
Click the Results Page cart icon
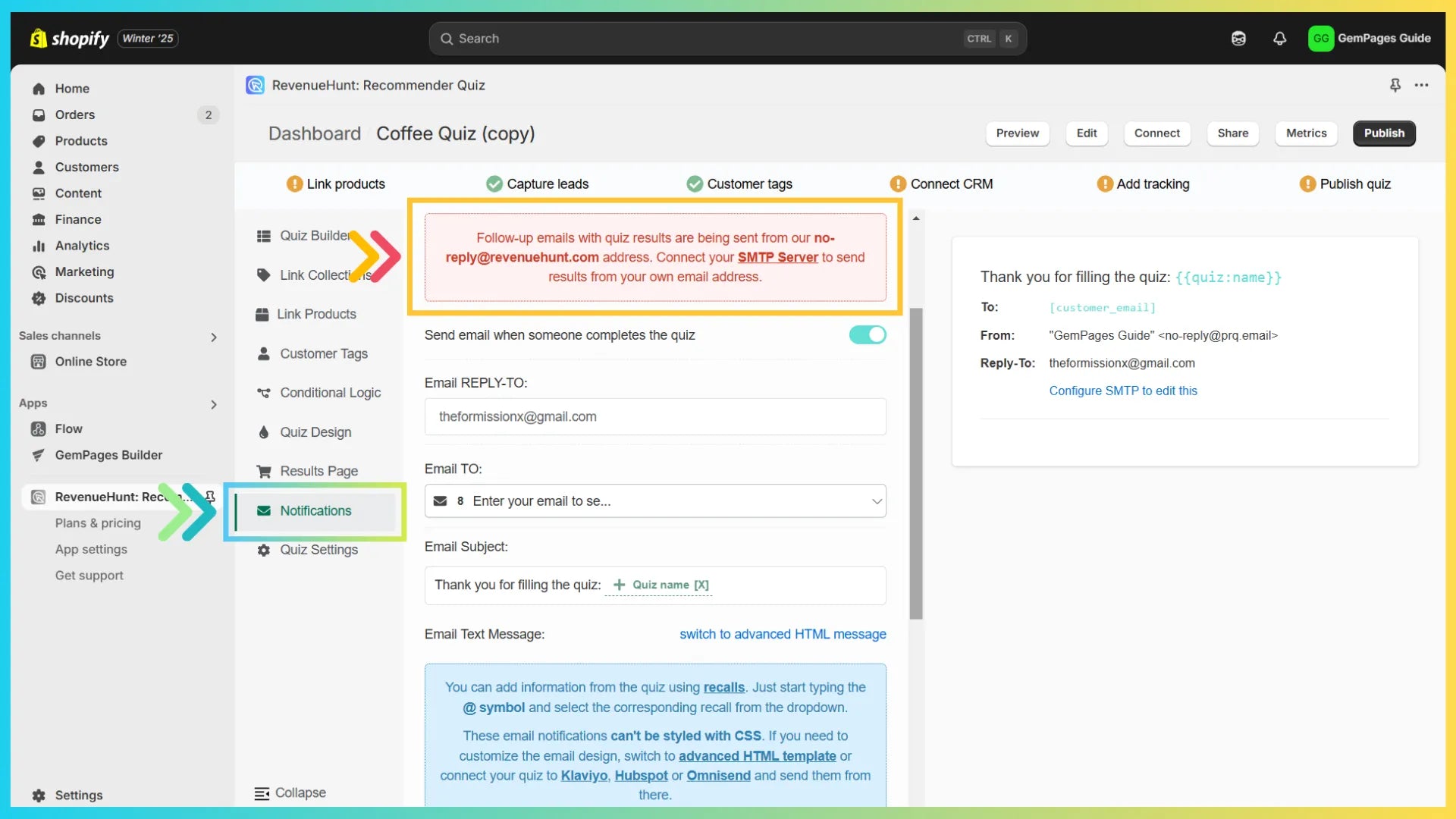pyautogui.click(x=263, y=471)
